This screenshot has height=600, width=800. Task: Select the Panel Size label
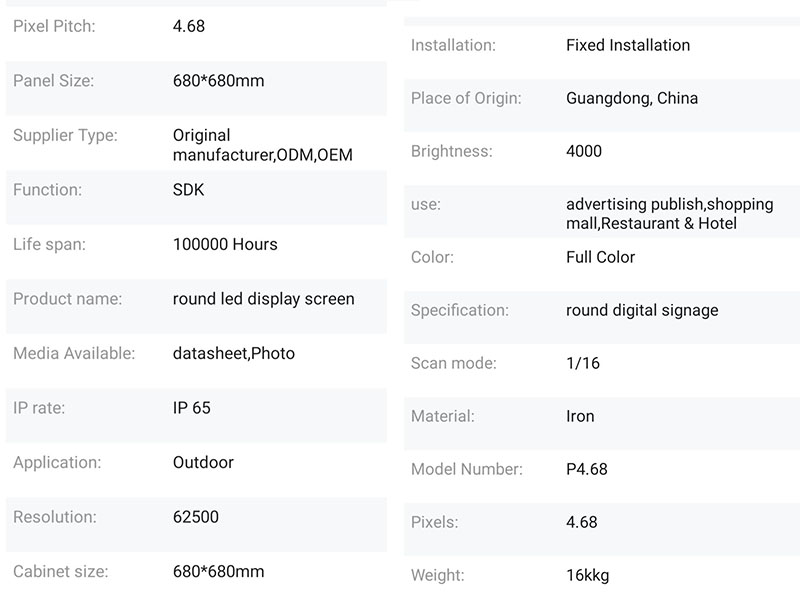53,81
